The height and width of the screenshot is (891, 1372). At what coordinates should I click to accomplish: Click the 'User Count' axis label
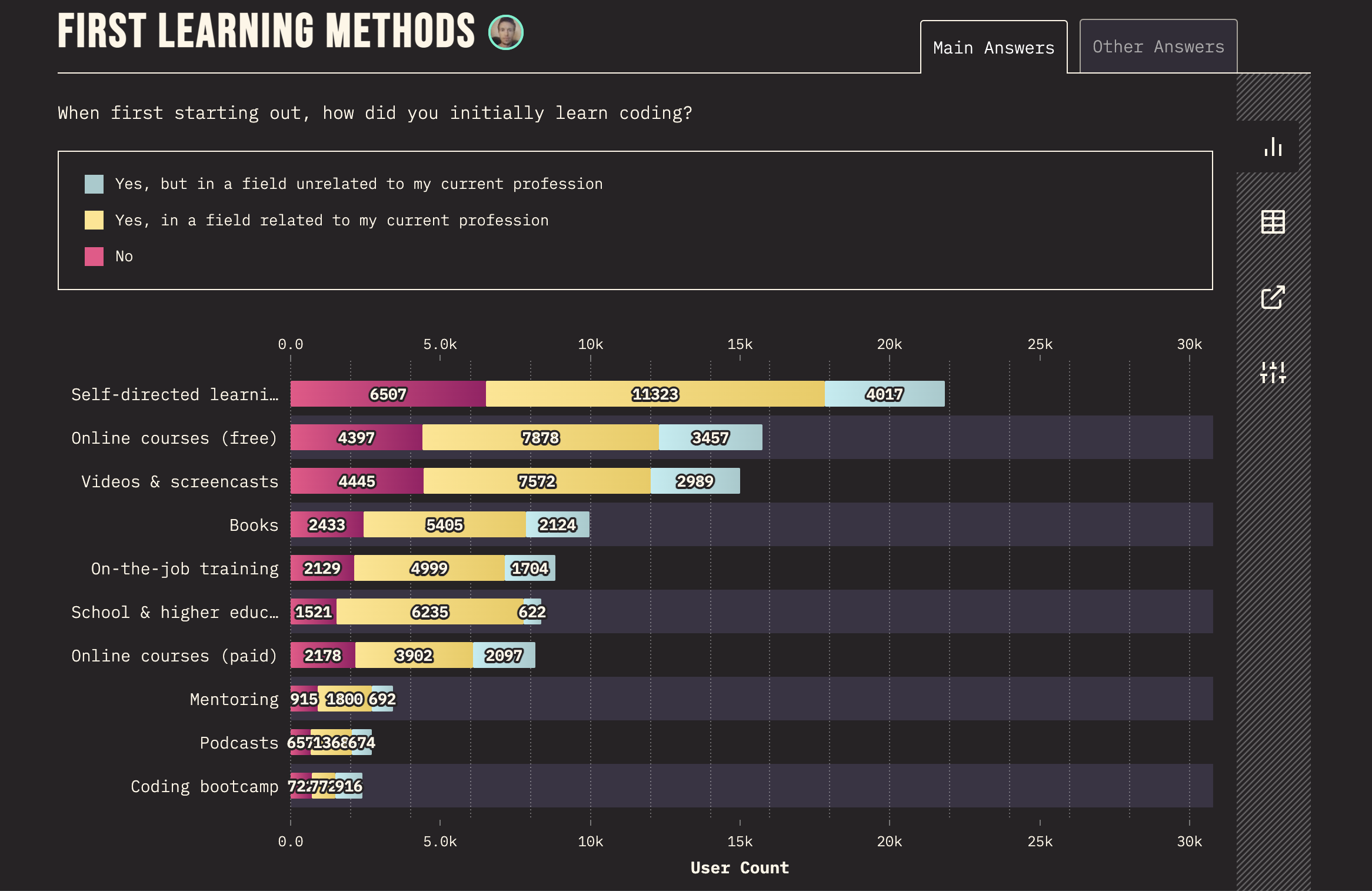(740, 867)
